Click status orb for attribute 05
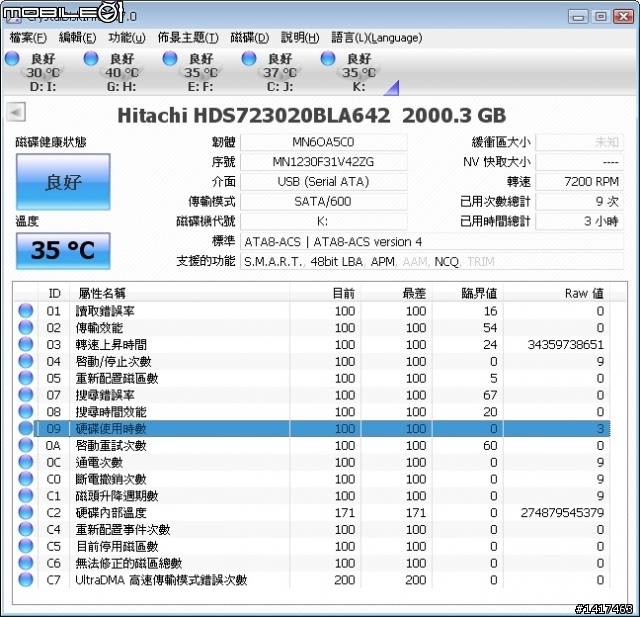Viewport: 640px width, 617px height. [26, 378]
